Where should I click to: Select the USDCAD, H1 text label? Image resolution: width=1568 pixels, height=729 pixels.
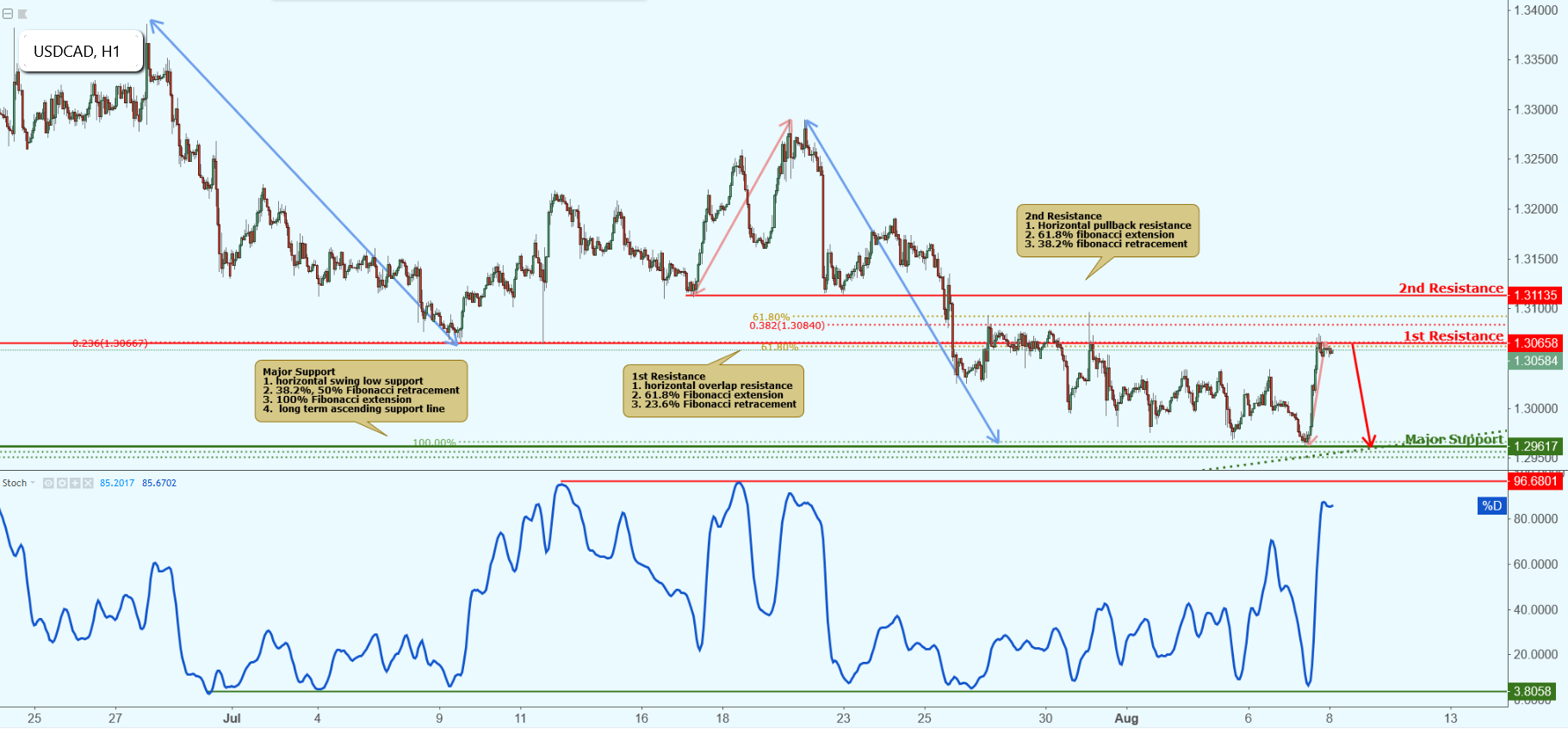(77, 52)
